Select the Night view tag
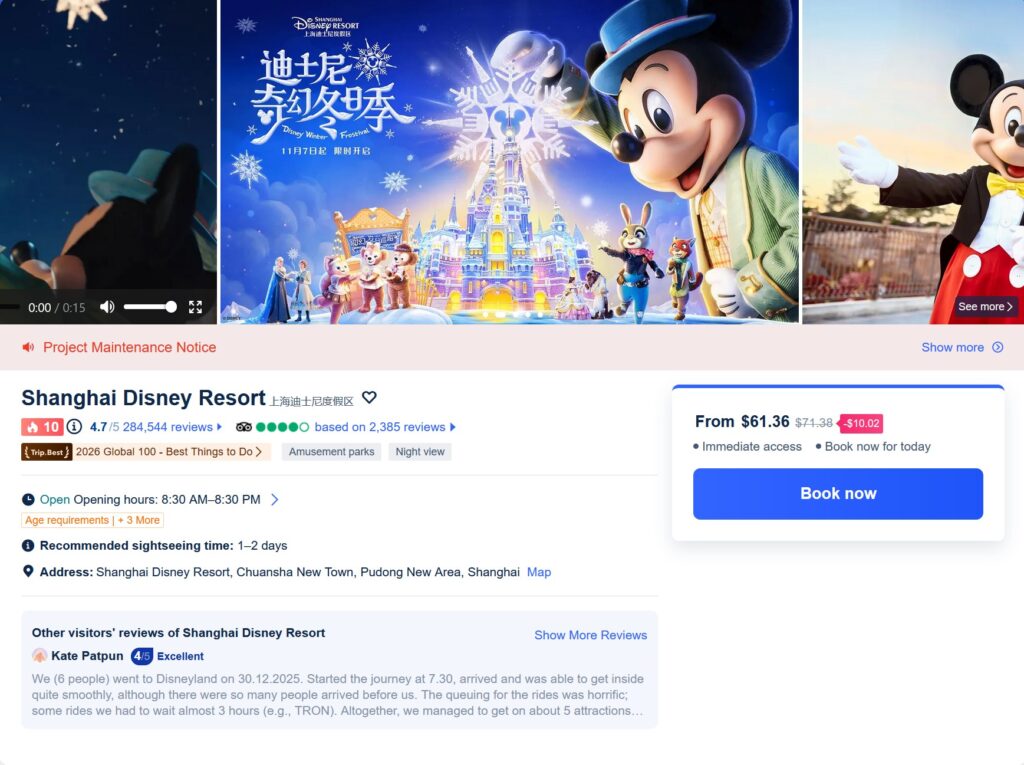1024x765 pixels. click(420, 451)
